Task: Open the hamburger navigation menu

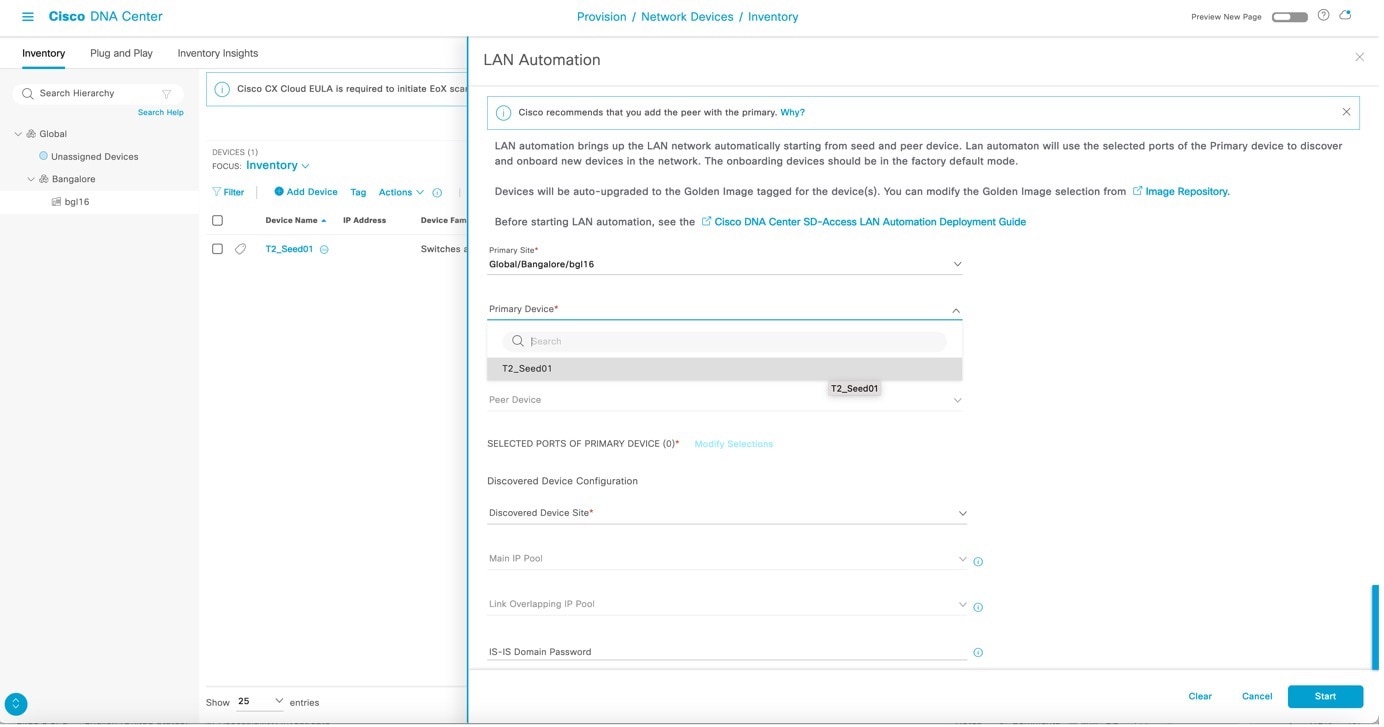Action: (28, 17)
